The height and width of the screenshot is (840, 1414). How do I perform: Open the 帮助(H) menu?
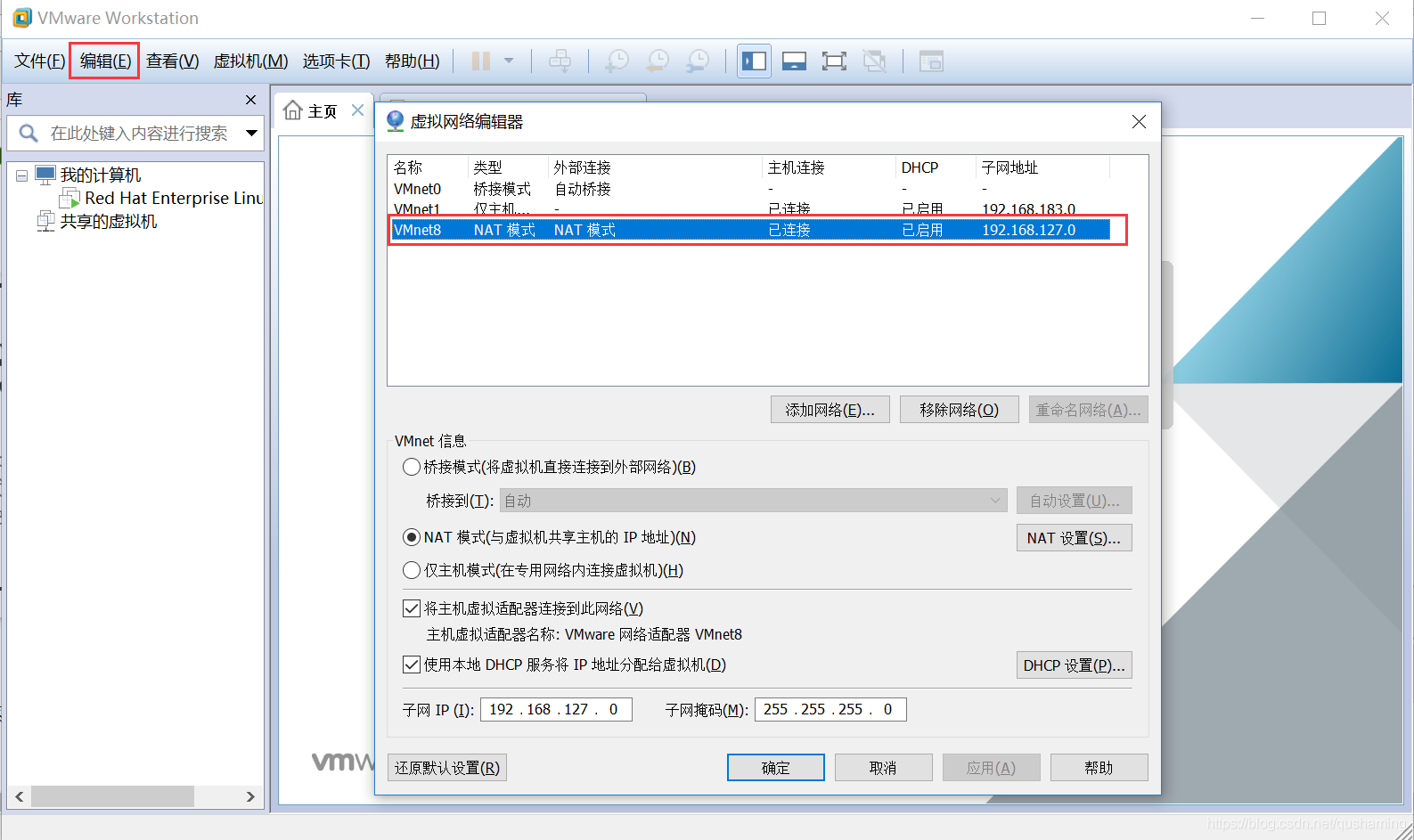pyautogui.click(x=412, y=61)
